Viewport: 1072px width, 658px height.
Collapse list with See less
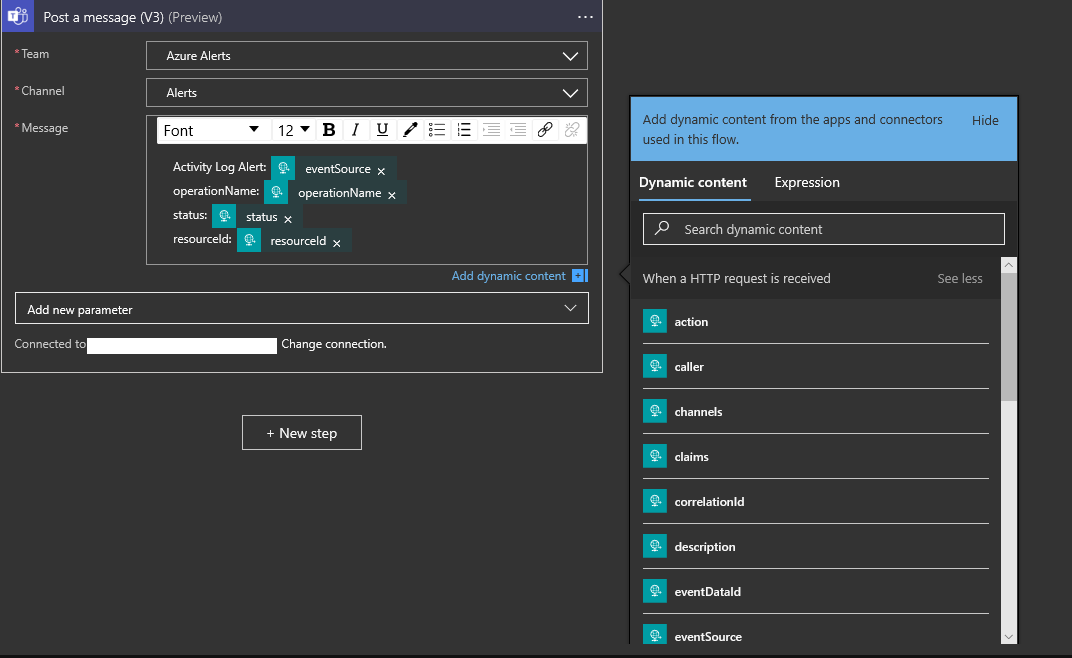click(x=959, y=278)
